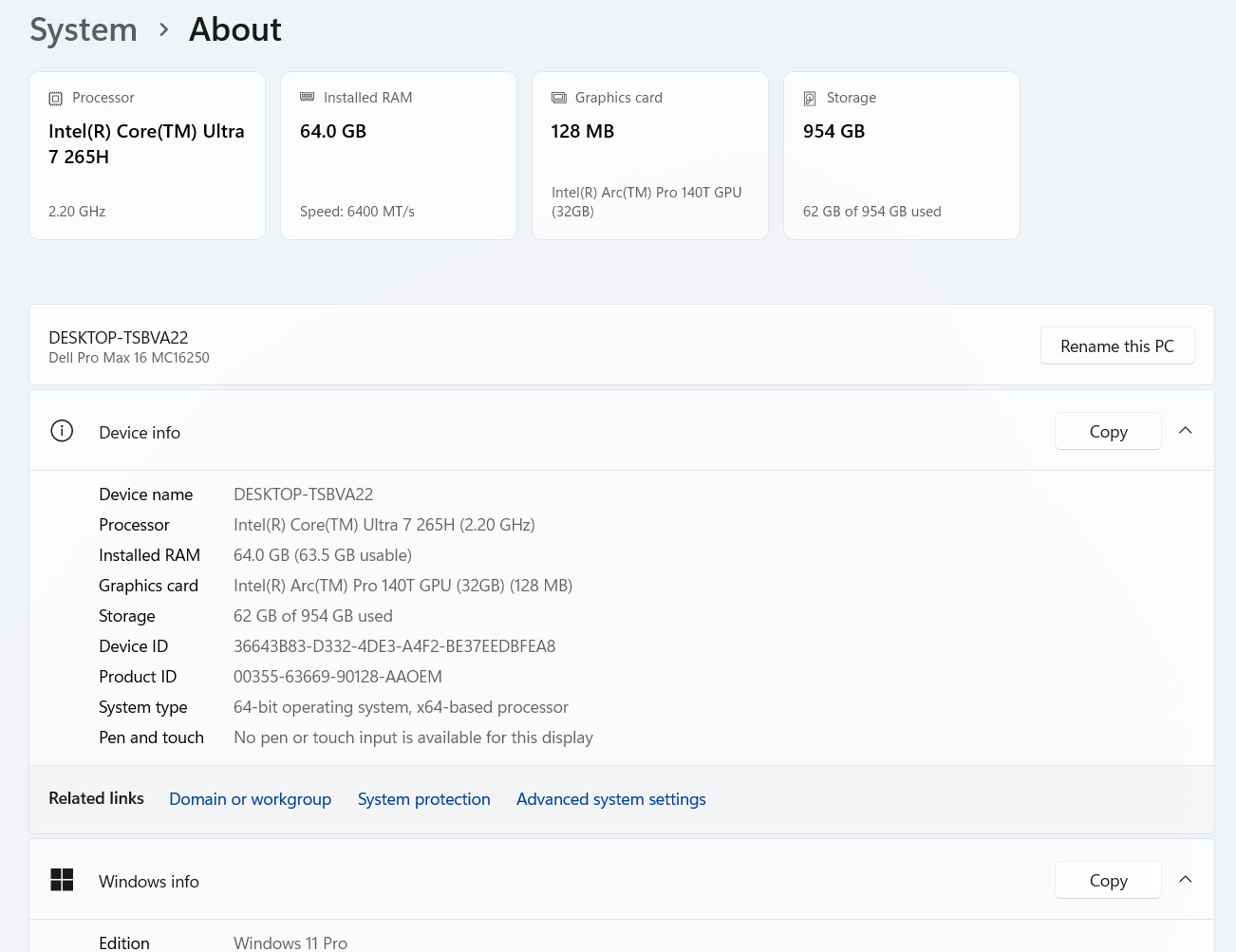Click Edition value Windows 11 Pro

pyautogui.click(x=290, y=943)
